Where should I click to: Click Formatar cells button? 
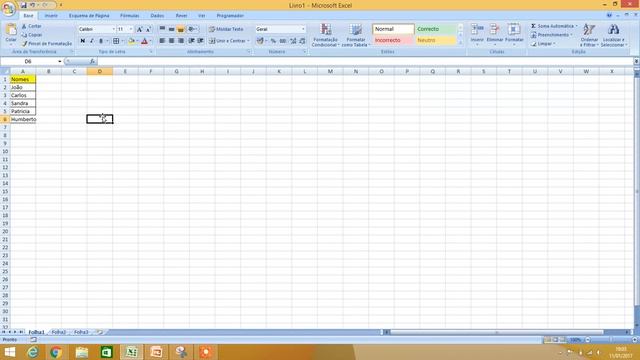[514, 34]
